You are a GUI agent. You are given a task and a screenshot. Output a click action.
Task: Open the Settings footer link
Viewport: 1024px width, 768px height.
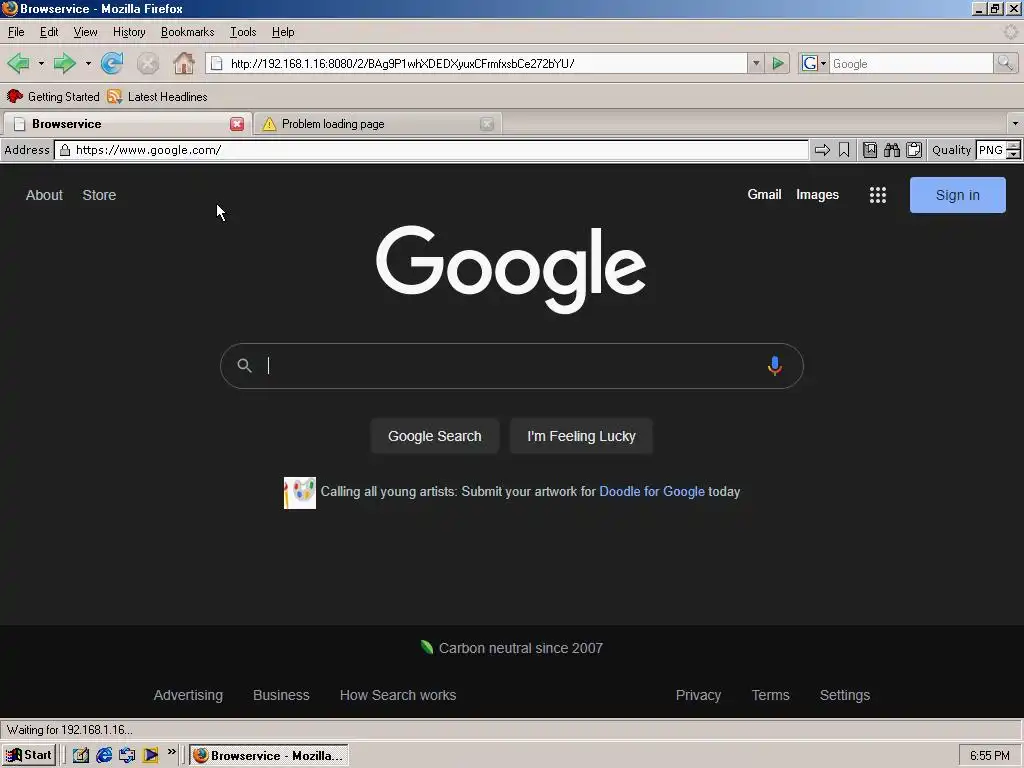pyautogui.click(x=844, y=696)
